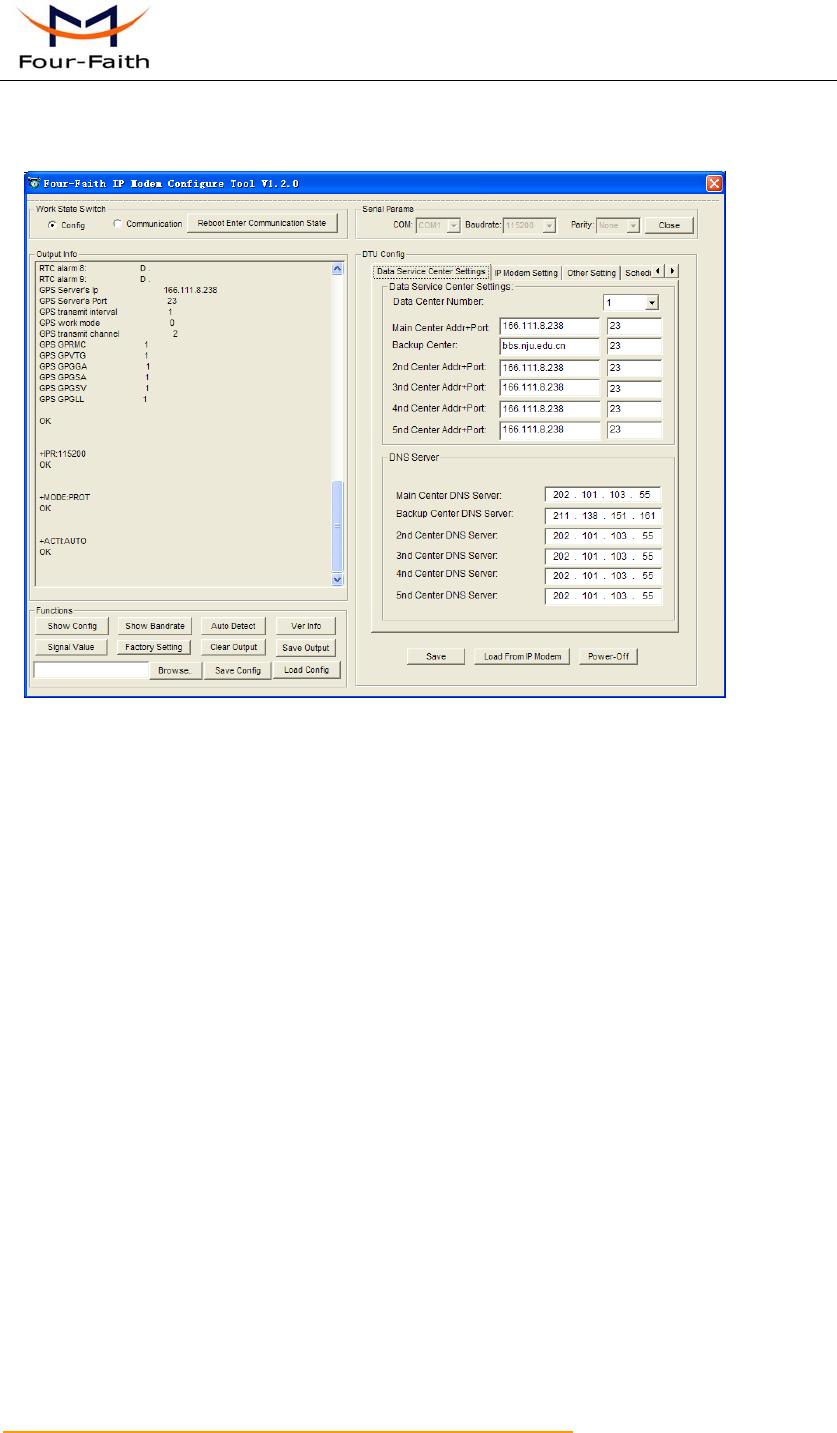Screen dimensions: 837x1433
Task: Click the config file path field
Action: tap(91, 670)
